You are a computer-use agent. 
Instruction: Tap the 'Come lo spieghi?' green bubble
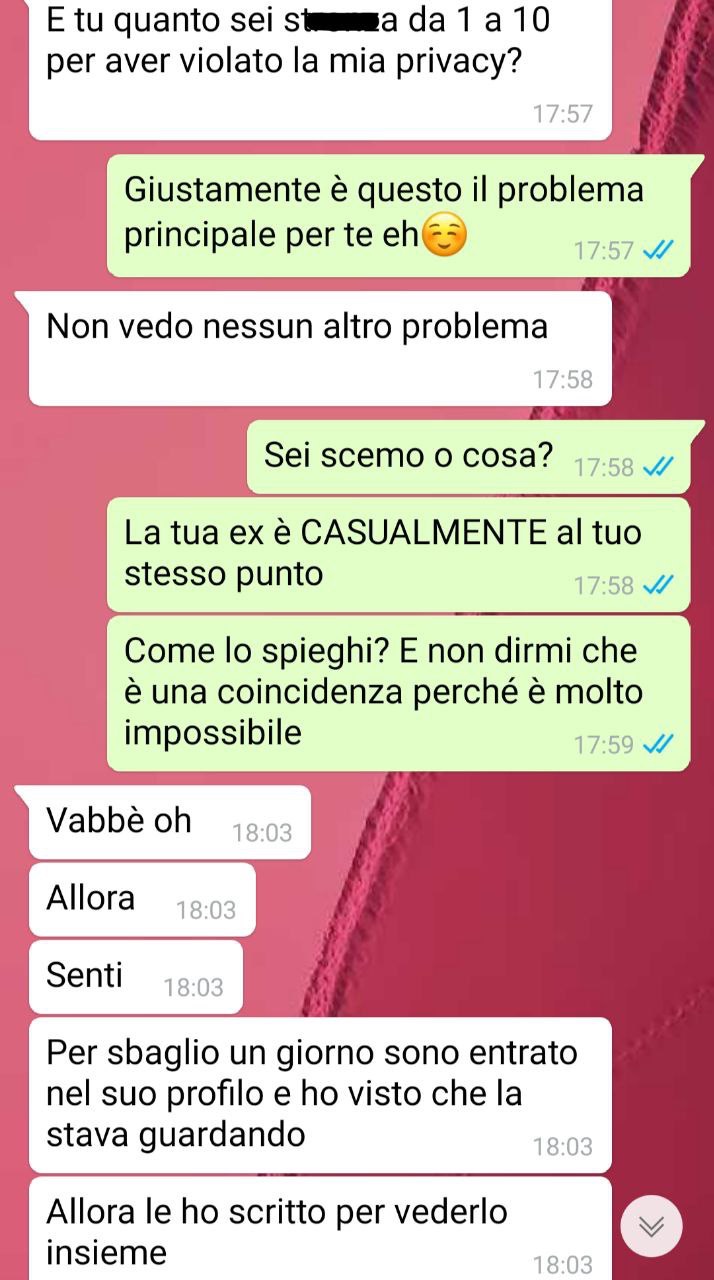398,693
